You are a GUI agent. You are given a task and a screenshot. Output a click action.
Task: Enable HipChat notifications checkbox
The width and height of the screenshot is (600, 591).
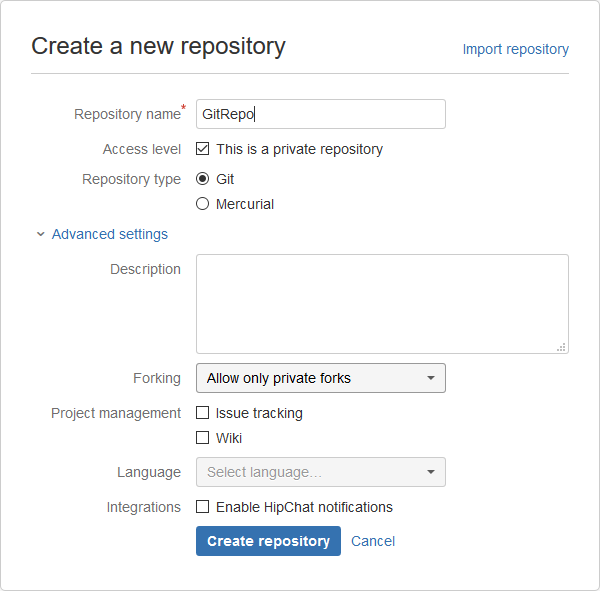pyautogui.click(x=203, y=507)
